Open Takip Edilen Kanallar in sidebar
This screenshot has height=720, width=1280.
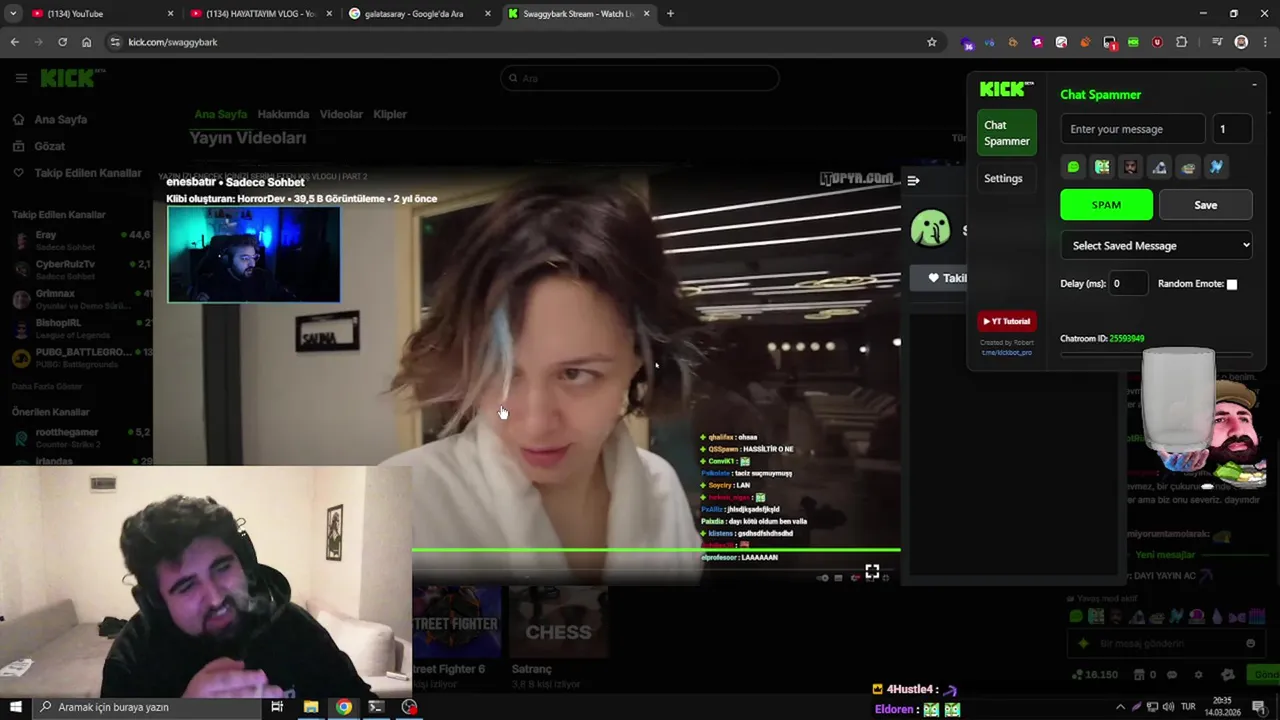pyautogui.click(x=78, y=173)
